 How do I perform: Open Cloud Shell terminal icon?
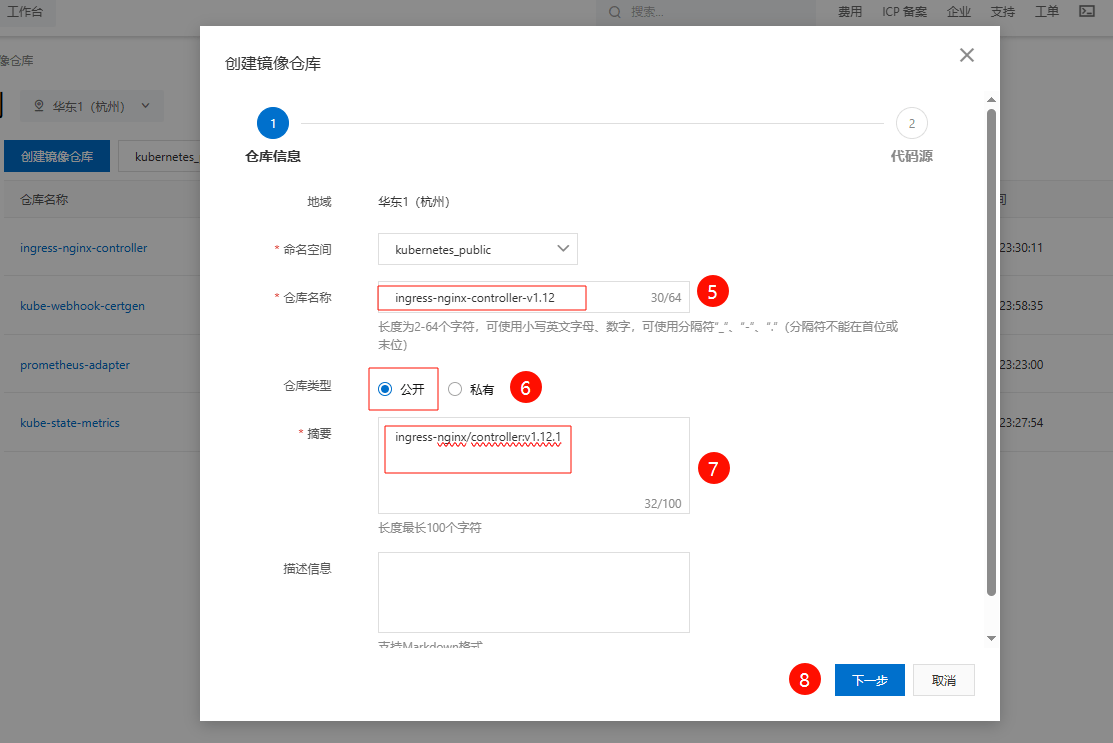pos(1087,12)
